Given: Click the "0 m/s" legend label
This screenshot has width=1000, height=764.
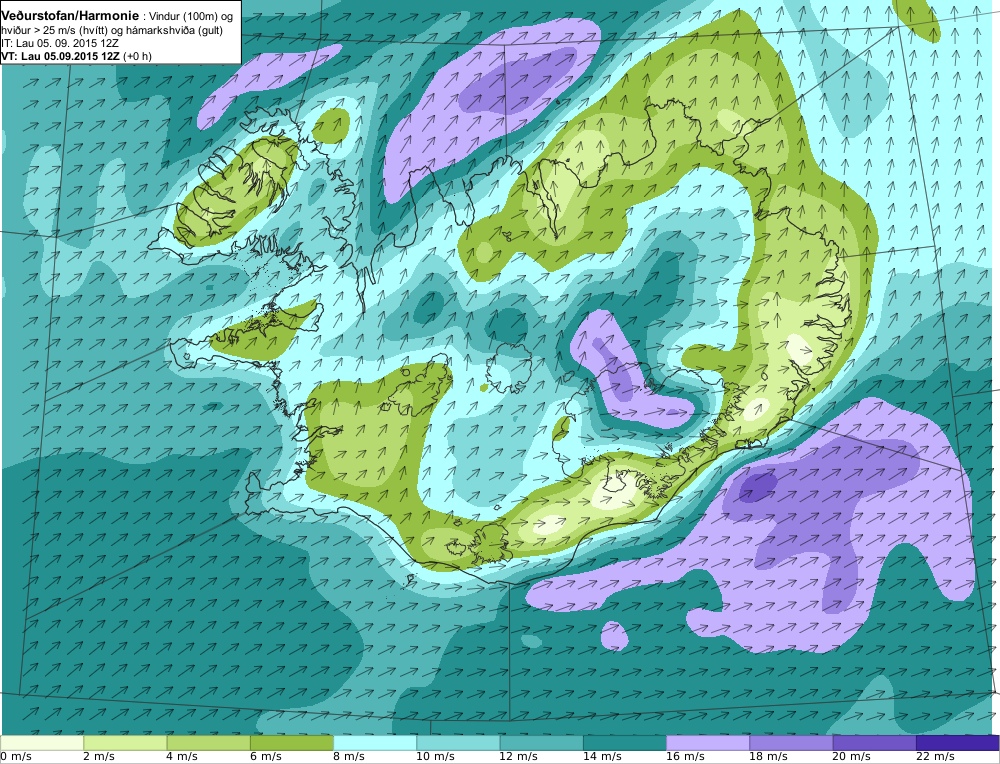Looking at the screenshot, I should coord(16,757).
